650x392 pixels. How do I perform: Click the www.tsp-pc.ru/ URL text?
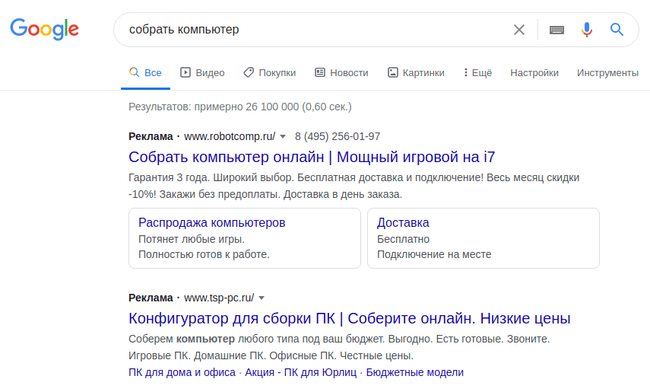pyautogui.click(x=219, y=298)
